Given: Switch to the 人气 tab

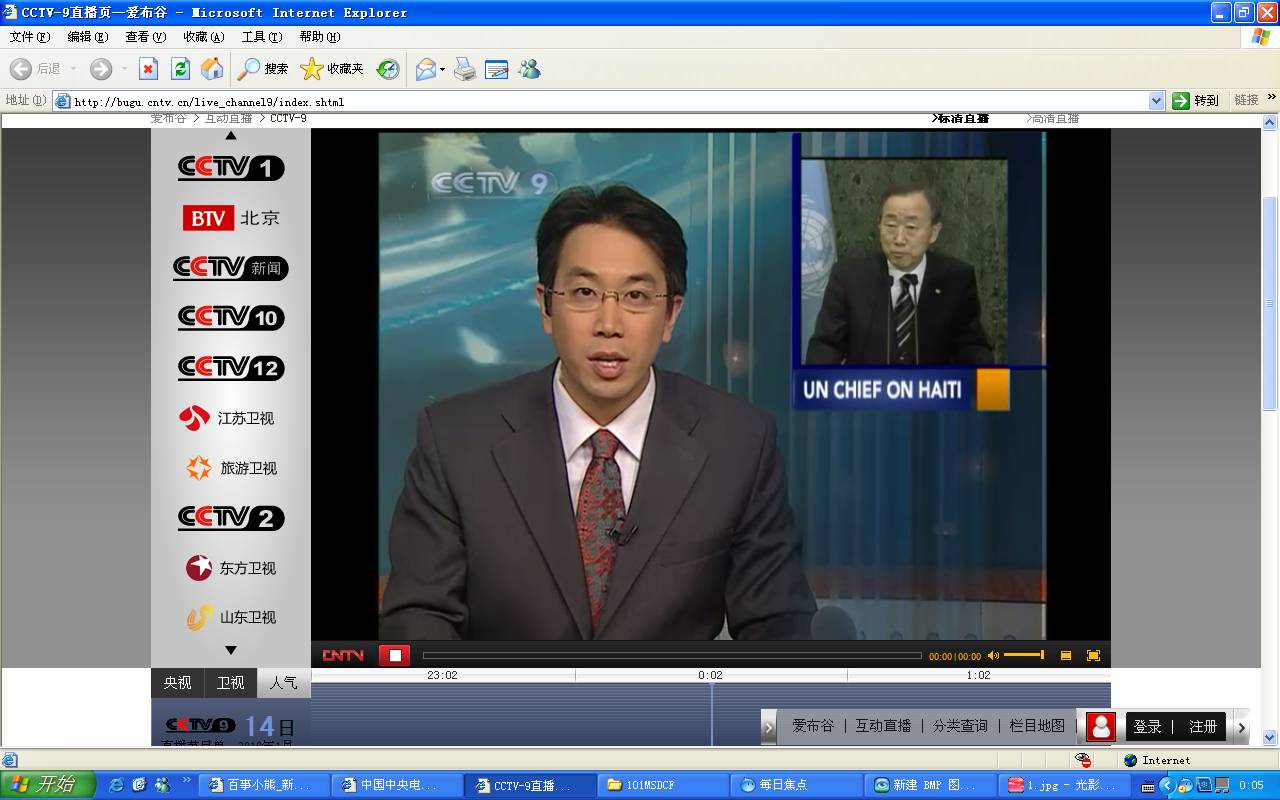Looking at the screenshot, I should click(284, 683).
